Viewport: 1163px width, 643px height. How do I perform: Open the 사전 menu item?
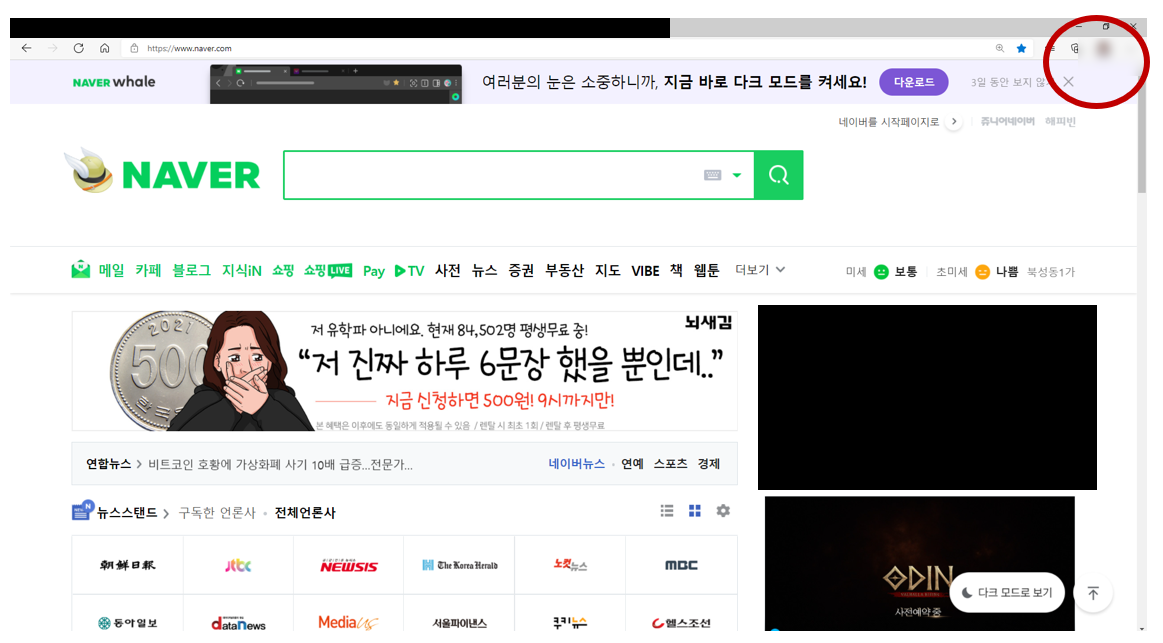pyautogui.click(x=447, y=271)
